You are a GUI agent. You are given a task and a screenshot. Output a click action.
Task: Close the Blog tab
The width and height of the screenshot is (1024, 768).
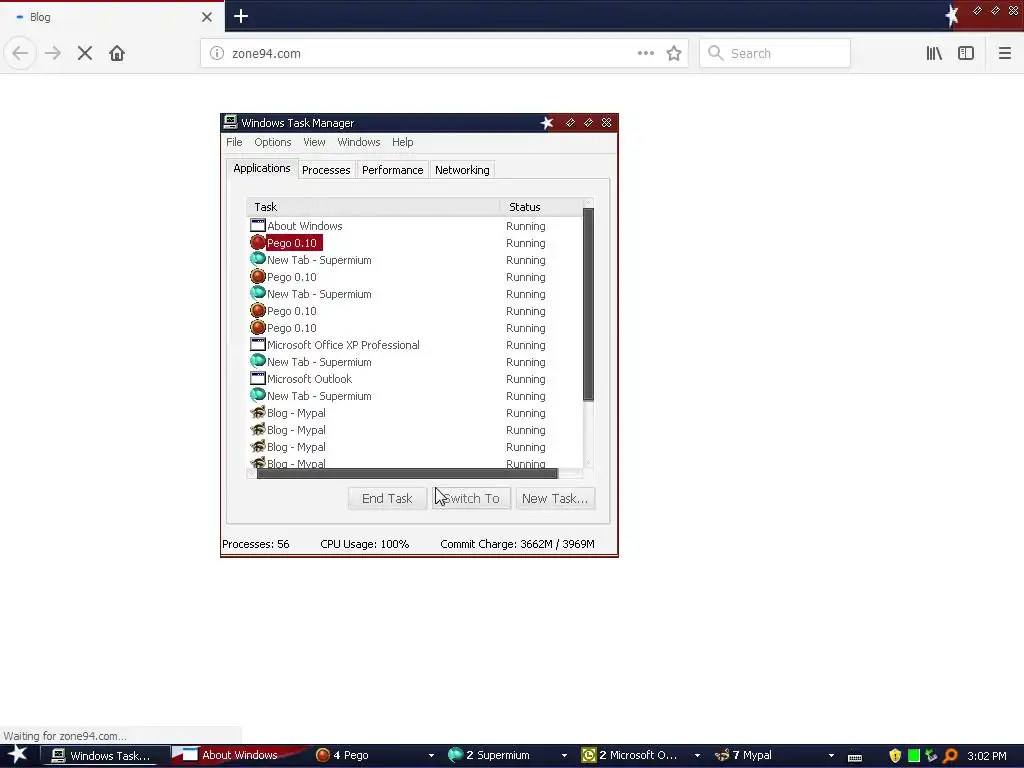[207, 17]
